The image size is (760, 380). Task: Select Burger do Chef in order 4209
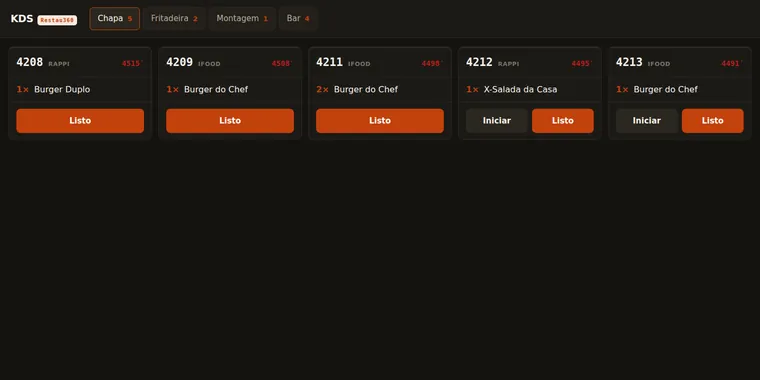click(x=230, y=90)
